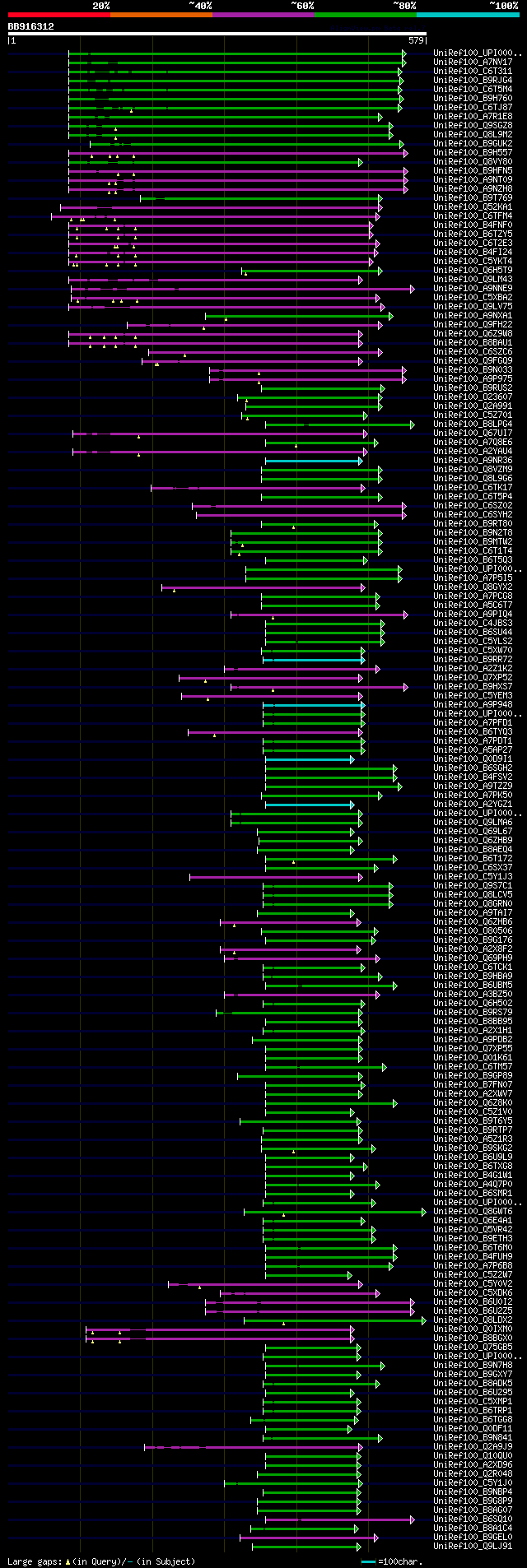Click the UniRef100_Q8GRN0 label
The height and width of the screenshot is (1568, 527).
click(473, 903)
